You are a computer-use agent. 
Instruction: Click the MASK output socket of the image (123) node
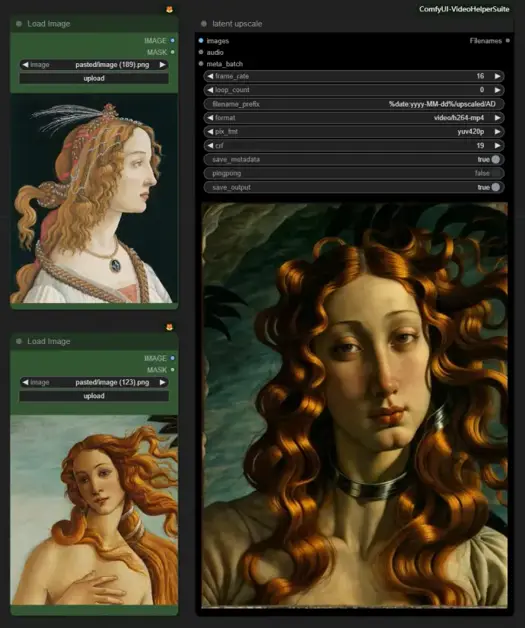[173, 370]
